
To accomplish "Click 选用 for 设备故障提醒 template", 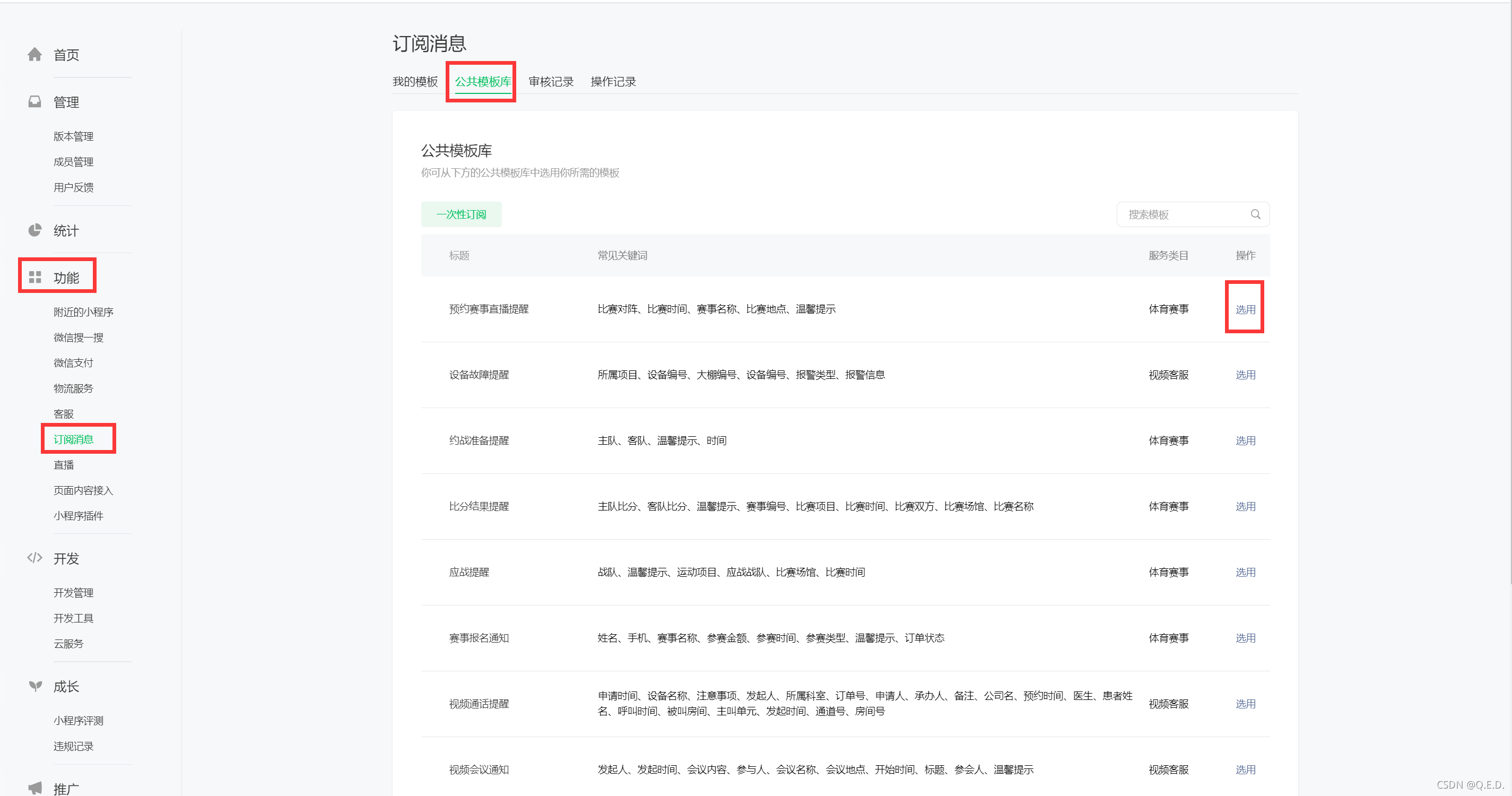I will [x=1245, y=375].
